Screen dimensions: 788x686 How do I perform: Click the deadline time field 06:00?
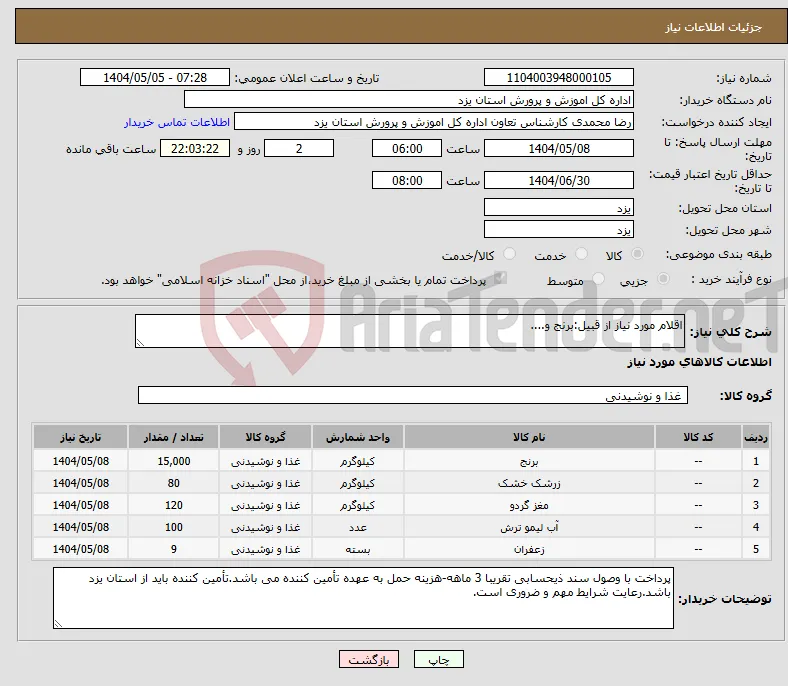407,148
